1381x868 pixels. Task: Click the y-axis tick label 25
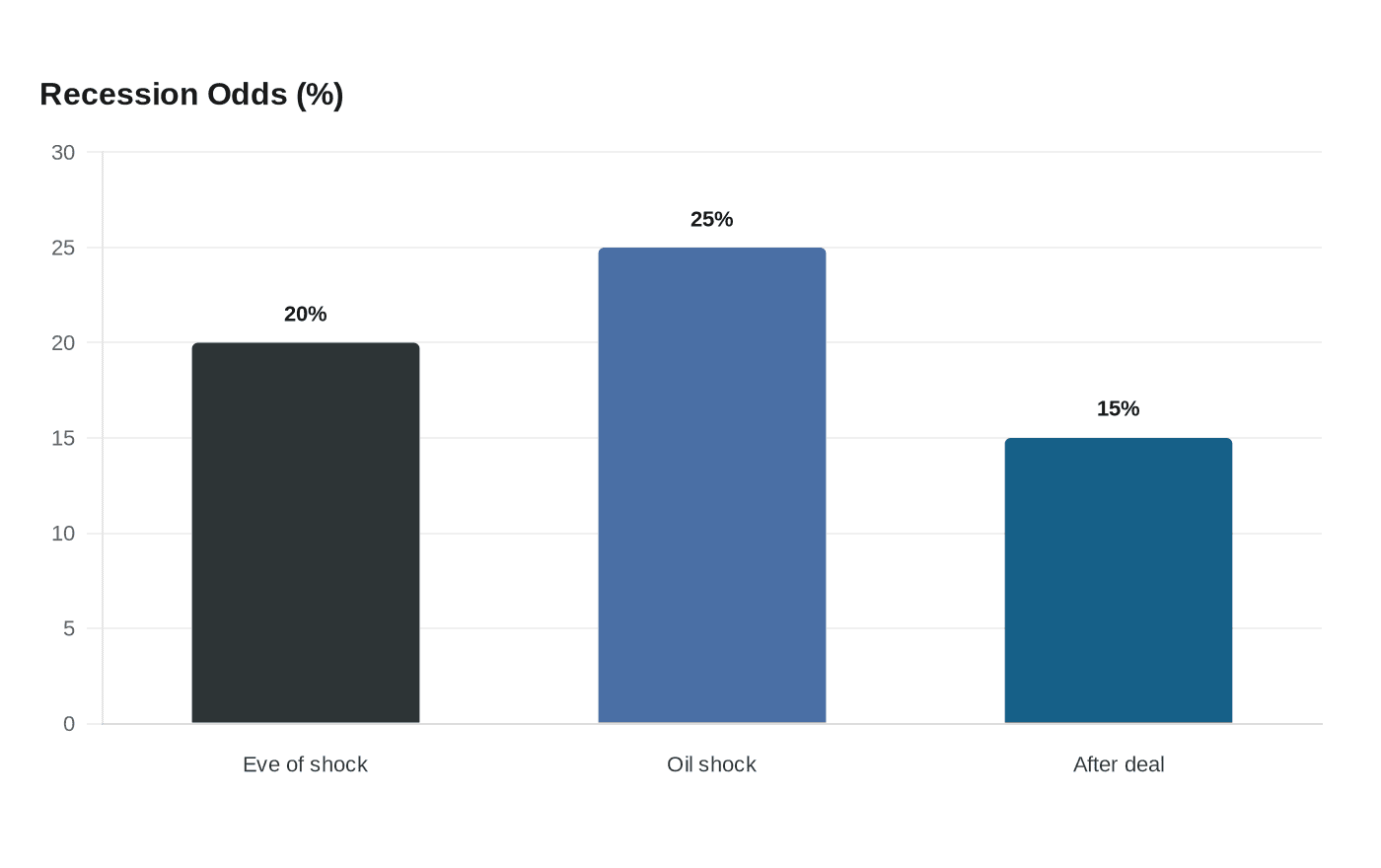point(63,248)
